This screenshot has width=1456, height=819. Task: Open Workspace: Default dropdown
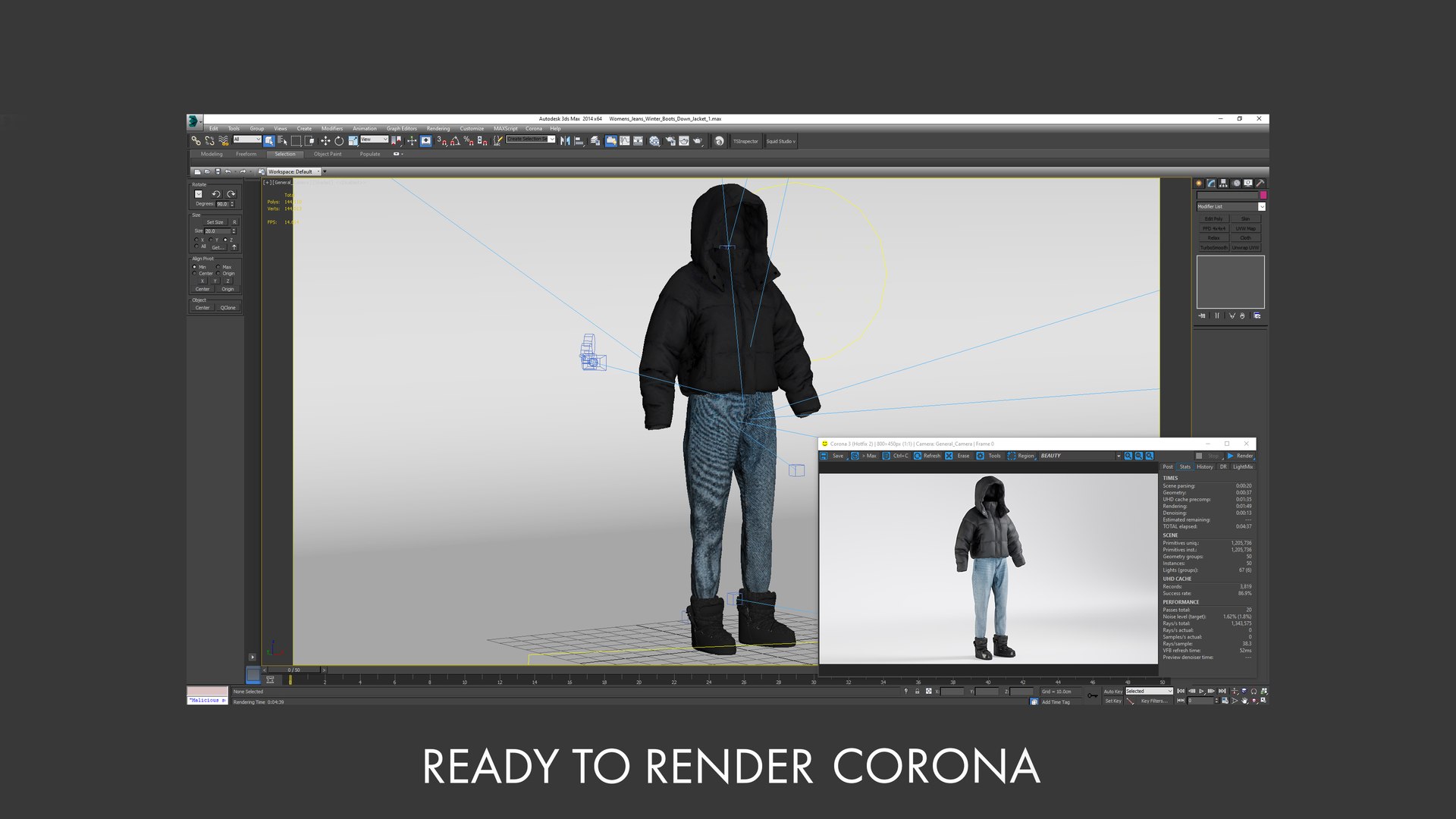[293, 171]
